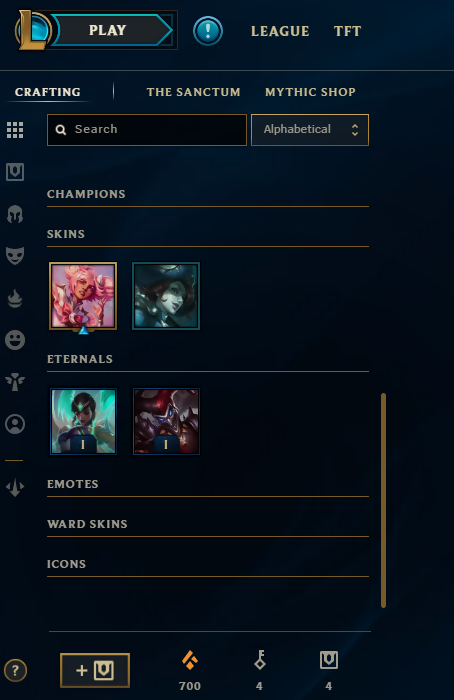
Task: Filter loot by Eternals flame icon
Action: point(15,298)
